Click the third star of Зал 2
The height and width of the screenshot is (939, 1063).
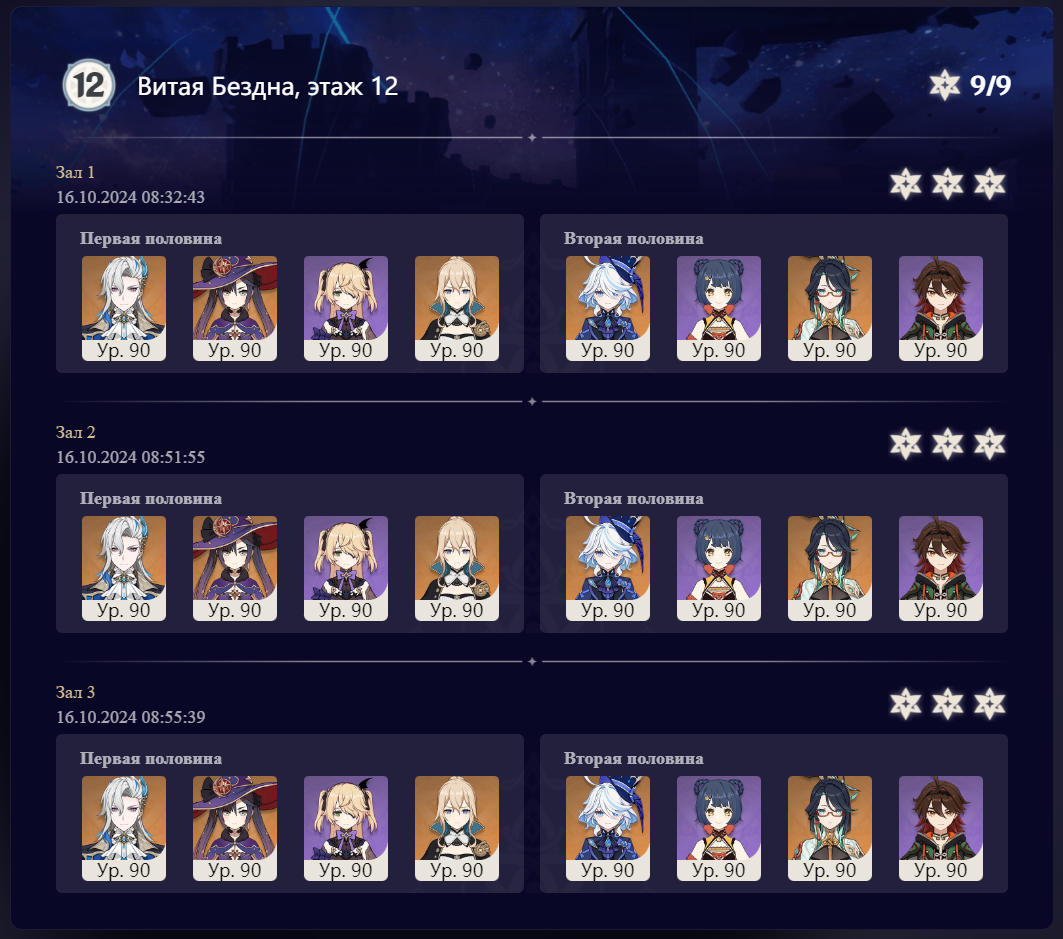point(990,444)
